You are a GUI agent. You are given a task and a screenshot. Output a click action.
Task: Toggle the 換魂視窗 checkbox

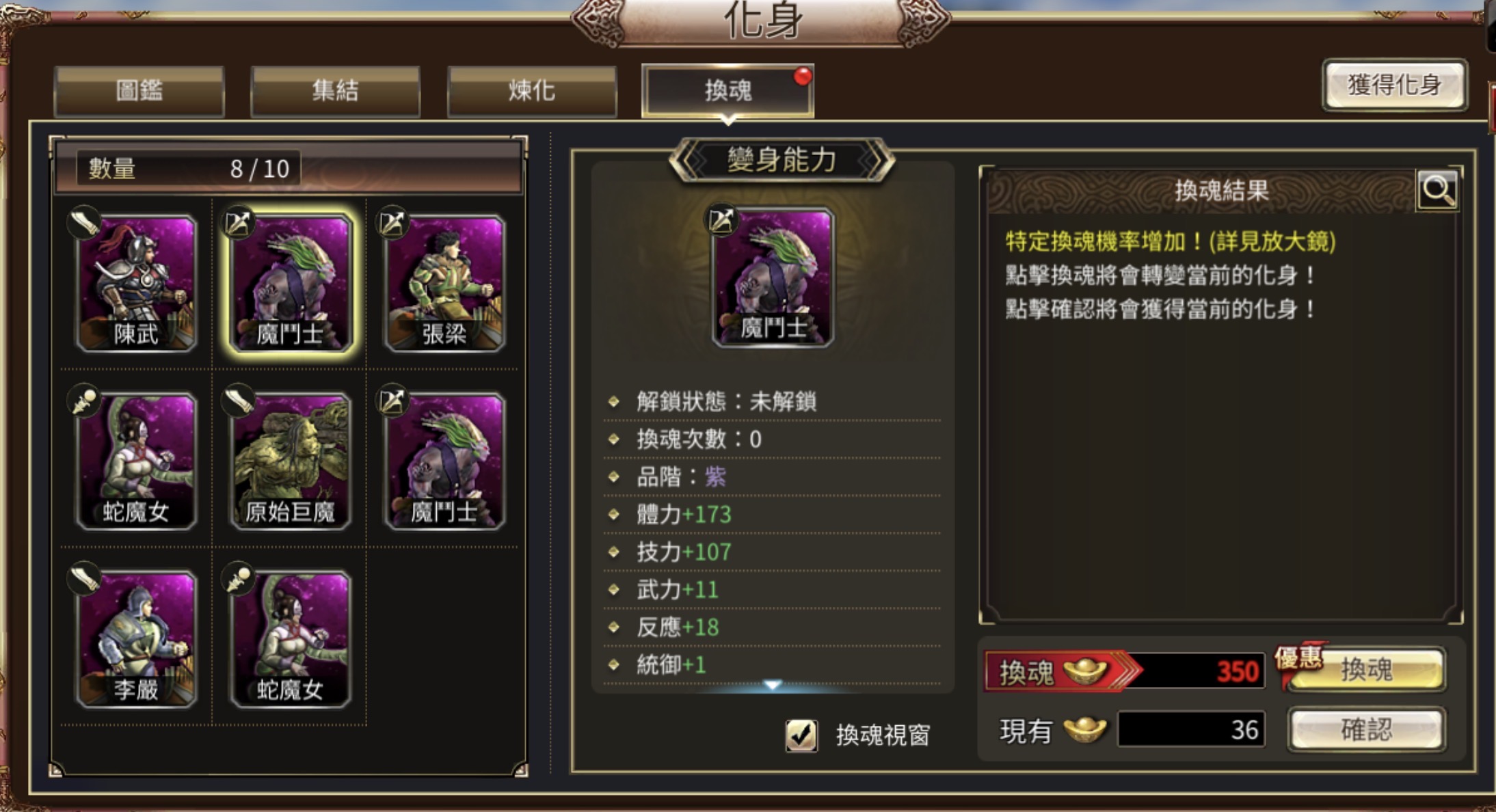click(x=801, y=735)
